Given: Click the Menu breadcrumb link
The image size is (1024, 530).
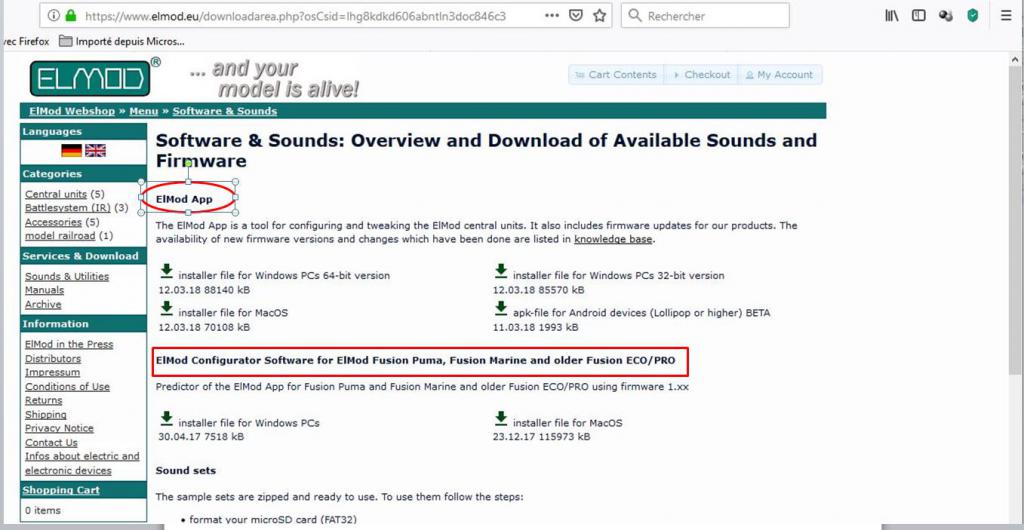Looking at the screenshot, I should click(x=144, y=111).
